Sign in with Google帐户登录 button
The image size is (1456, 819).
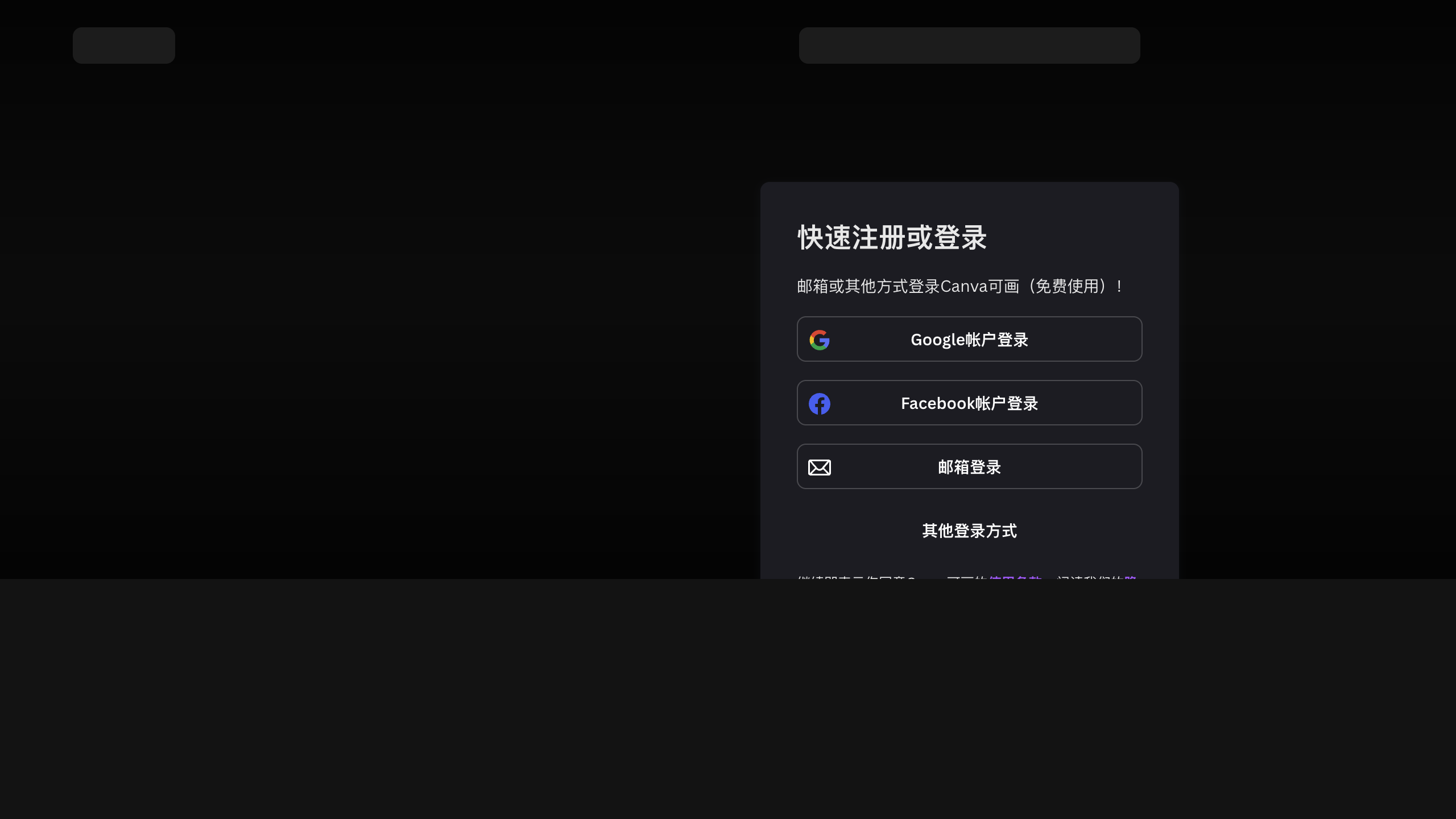pyautogui.click(x=969, y=339)
